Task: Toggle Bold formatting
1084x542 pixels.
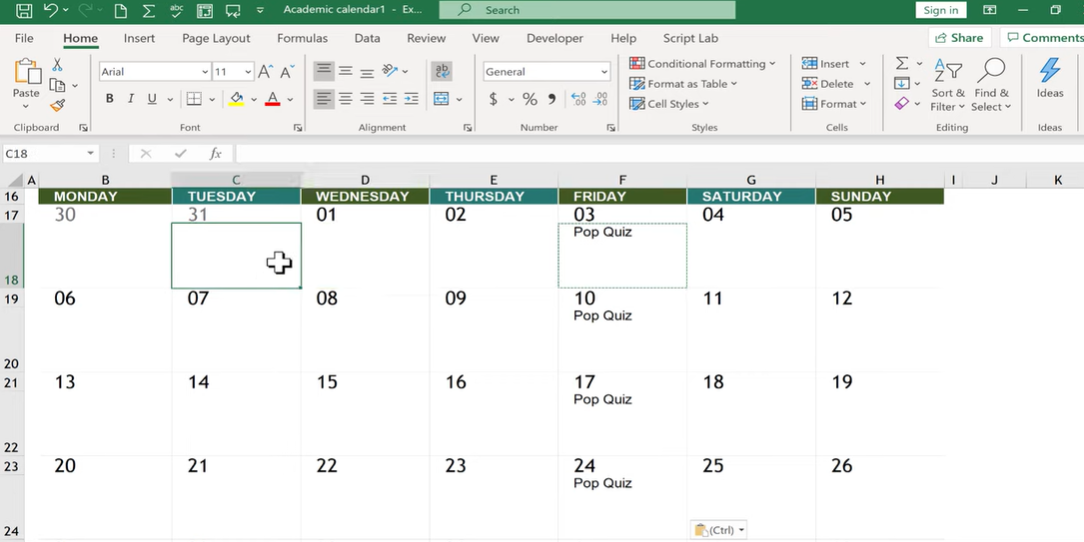Action: pyautogui.click(x=109, y=99)
